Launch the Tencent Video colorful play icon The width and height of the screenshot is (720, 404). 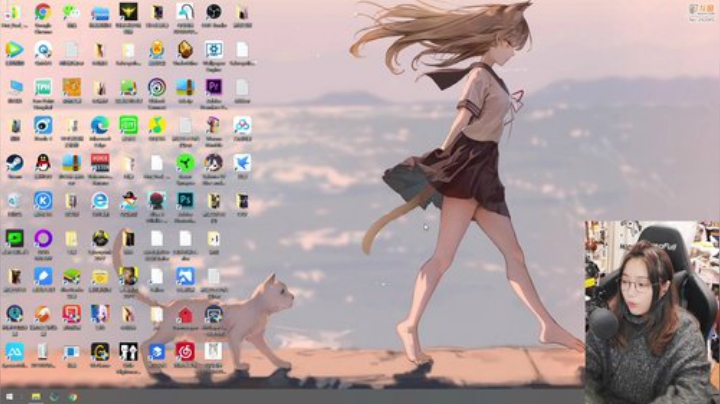[x=14, y=50]
